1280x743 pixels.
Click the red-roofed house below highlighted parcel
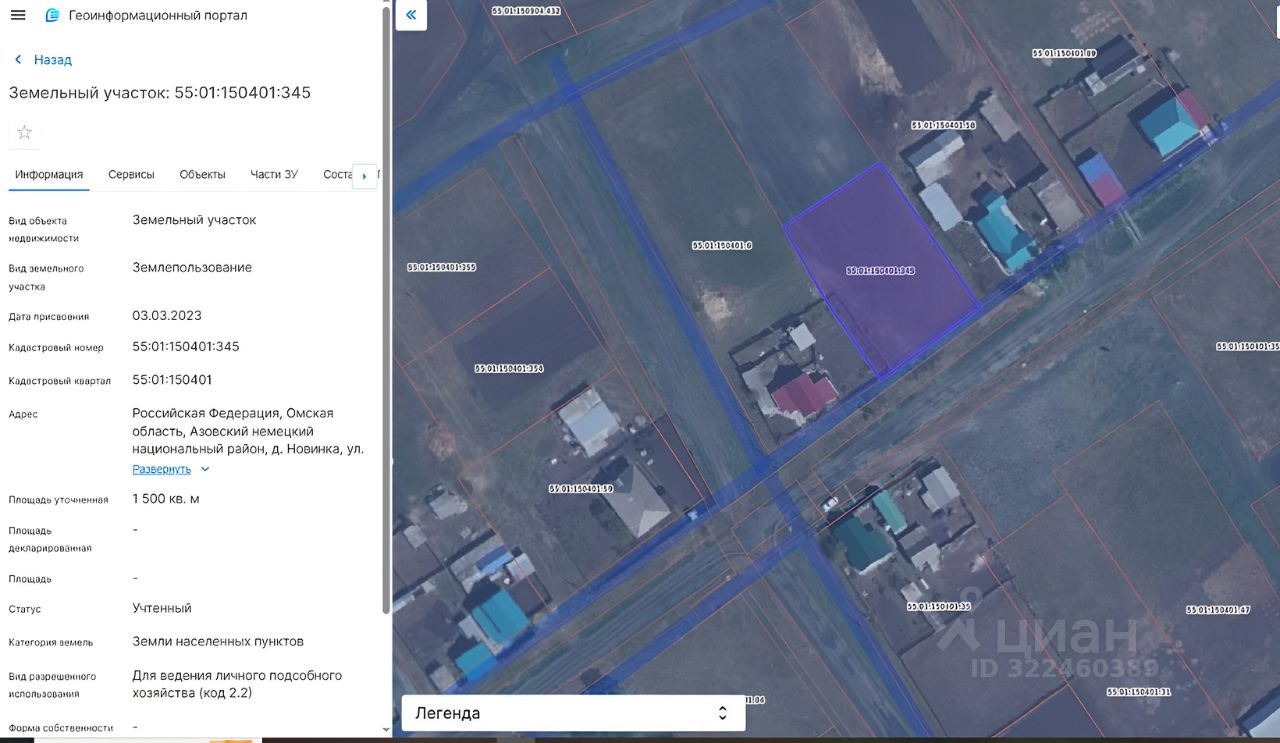click(805, 394)
